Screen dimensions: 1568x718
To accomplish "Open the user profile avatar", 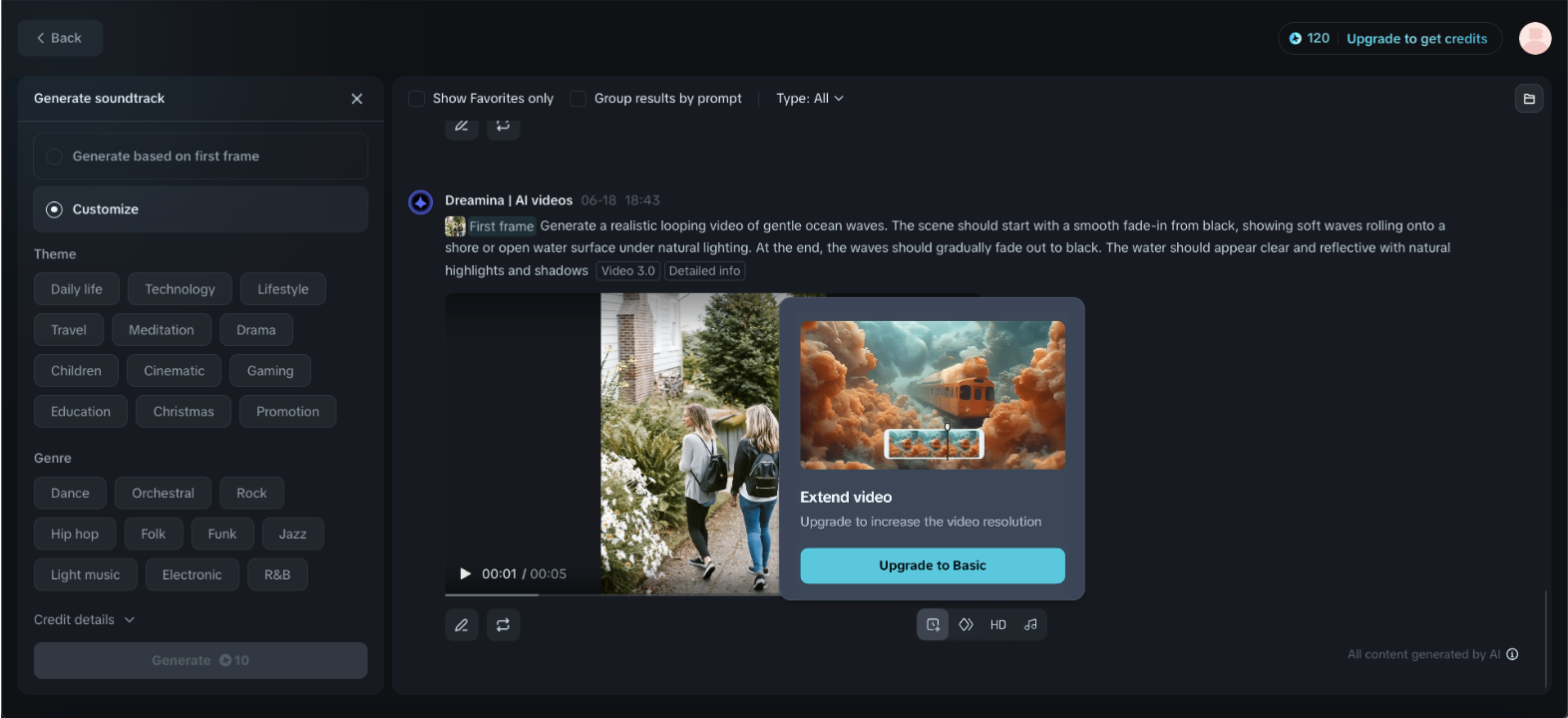I will [x=1535, y=38].
